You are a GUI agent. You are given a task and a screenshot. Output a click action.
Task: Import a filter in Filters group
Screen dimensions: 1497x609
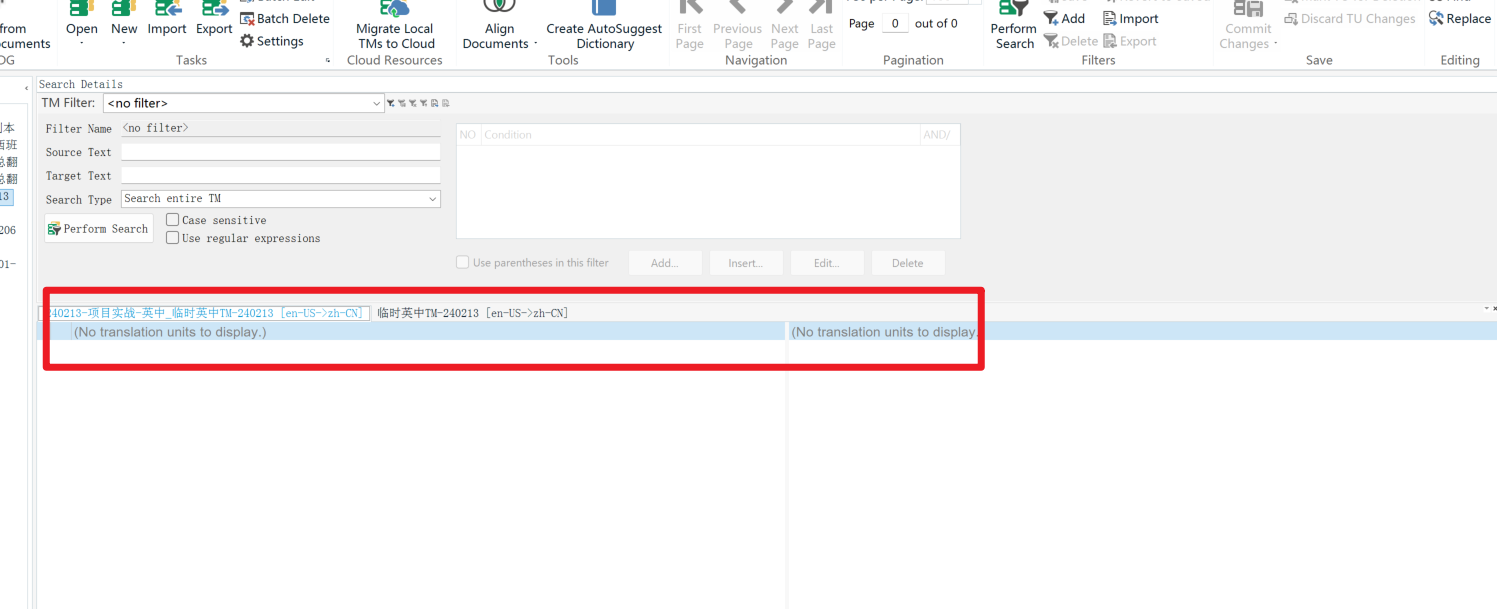coord(1130,19)
